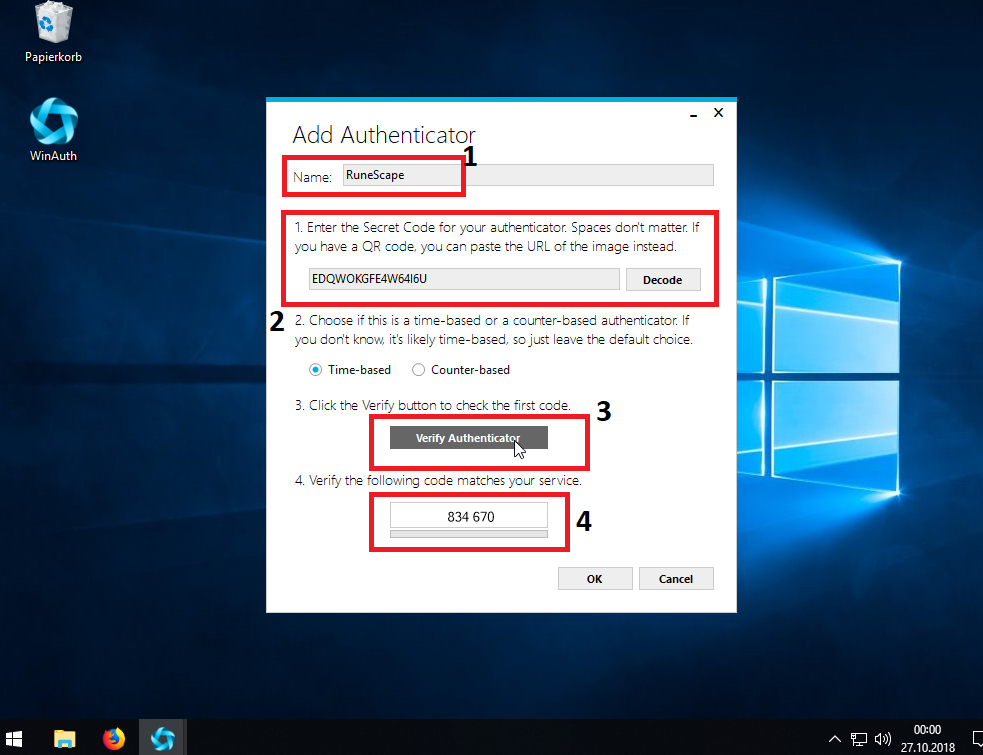Confirm the dialog with OK
Screen dimensions: 983x755
595,579
